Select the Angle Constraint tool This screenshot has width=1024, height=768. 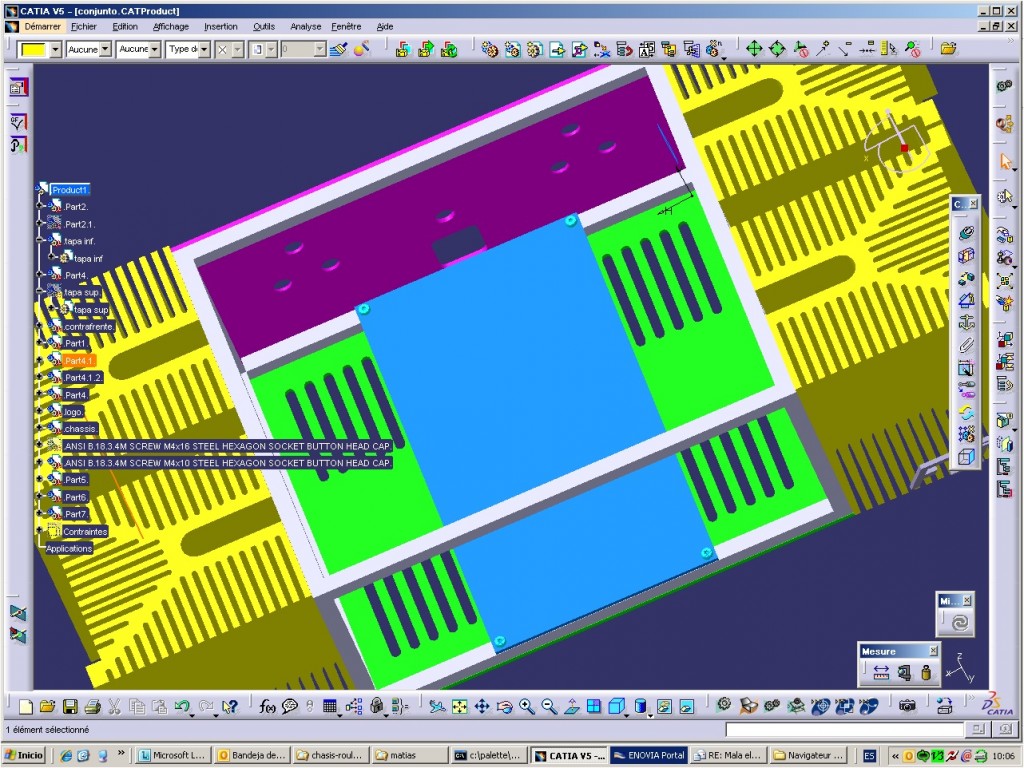(x=967, y=300)
